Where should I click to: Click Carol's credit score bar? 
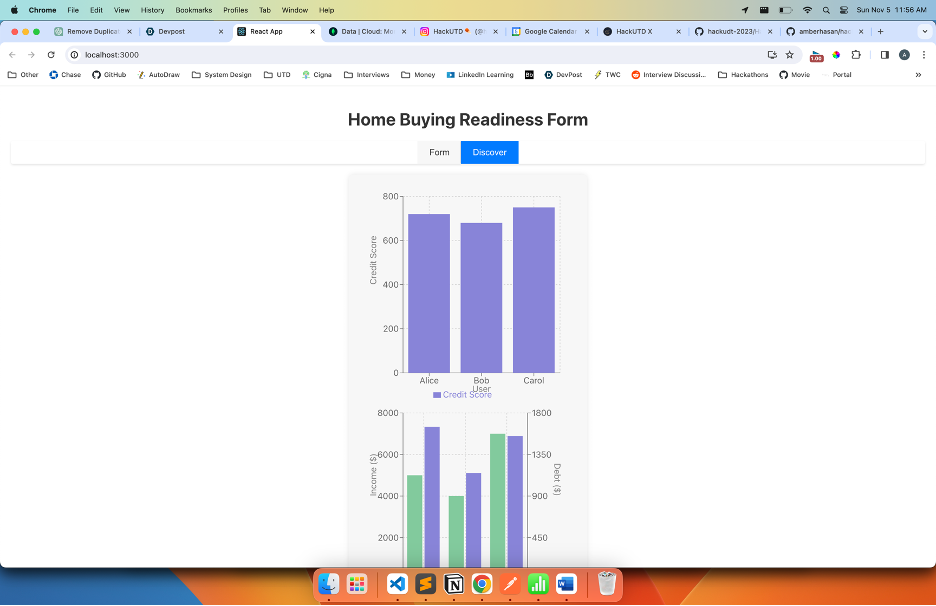click(534, 290)
